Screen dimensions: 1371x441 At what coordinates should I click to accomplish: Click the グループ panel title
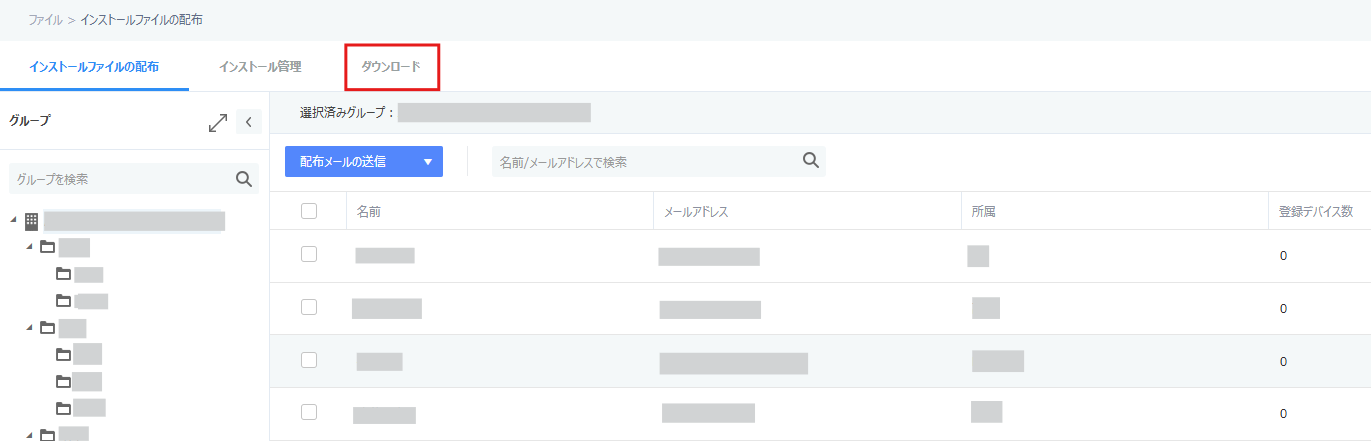point(30,120)
